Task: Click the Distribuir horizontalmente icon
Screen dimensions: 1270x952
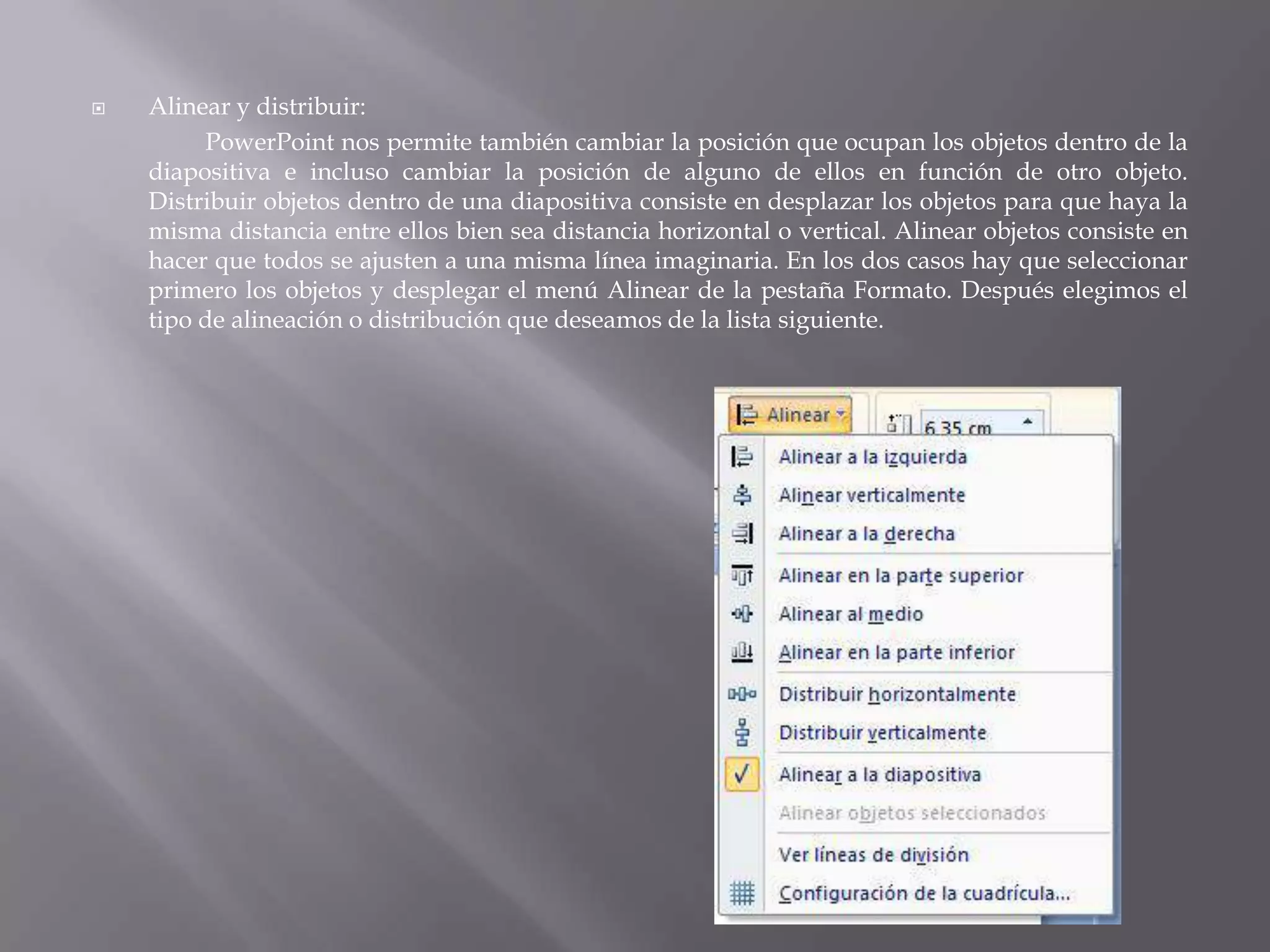Action: click(742, 694)
